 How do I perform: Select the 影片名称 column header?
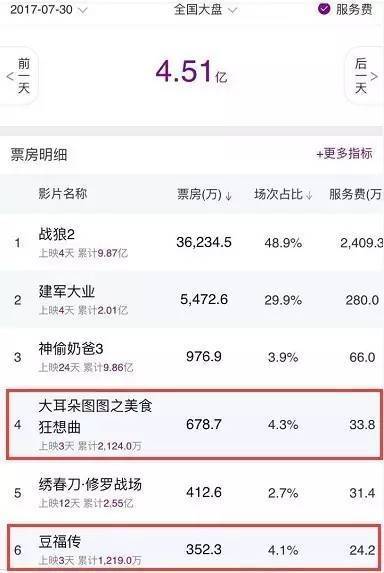tap(63, 194)
